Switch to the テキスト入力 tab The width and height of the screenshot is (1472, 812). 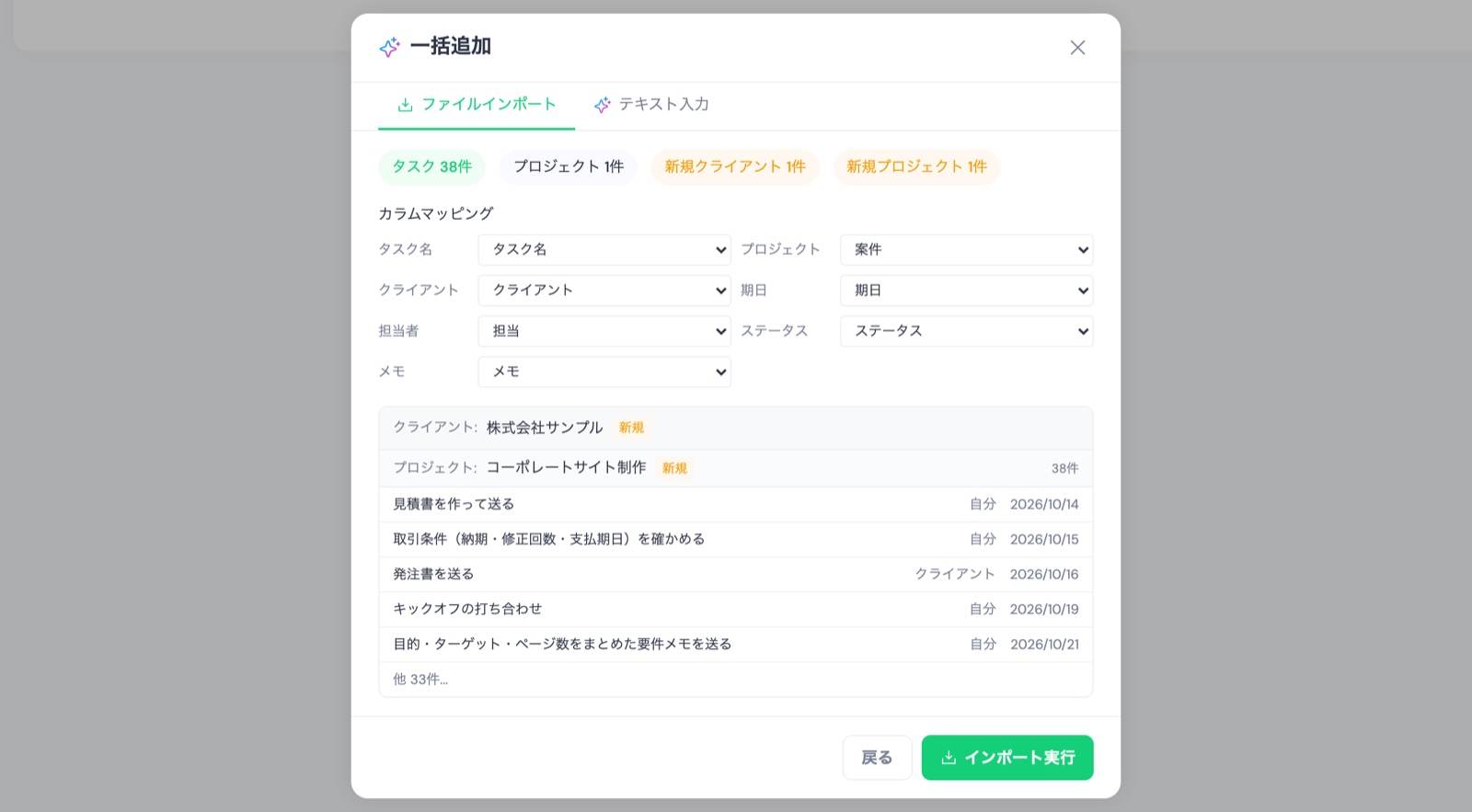651,105
